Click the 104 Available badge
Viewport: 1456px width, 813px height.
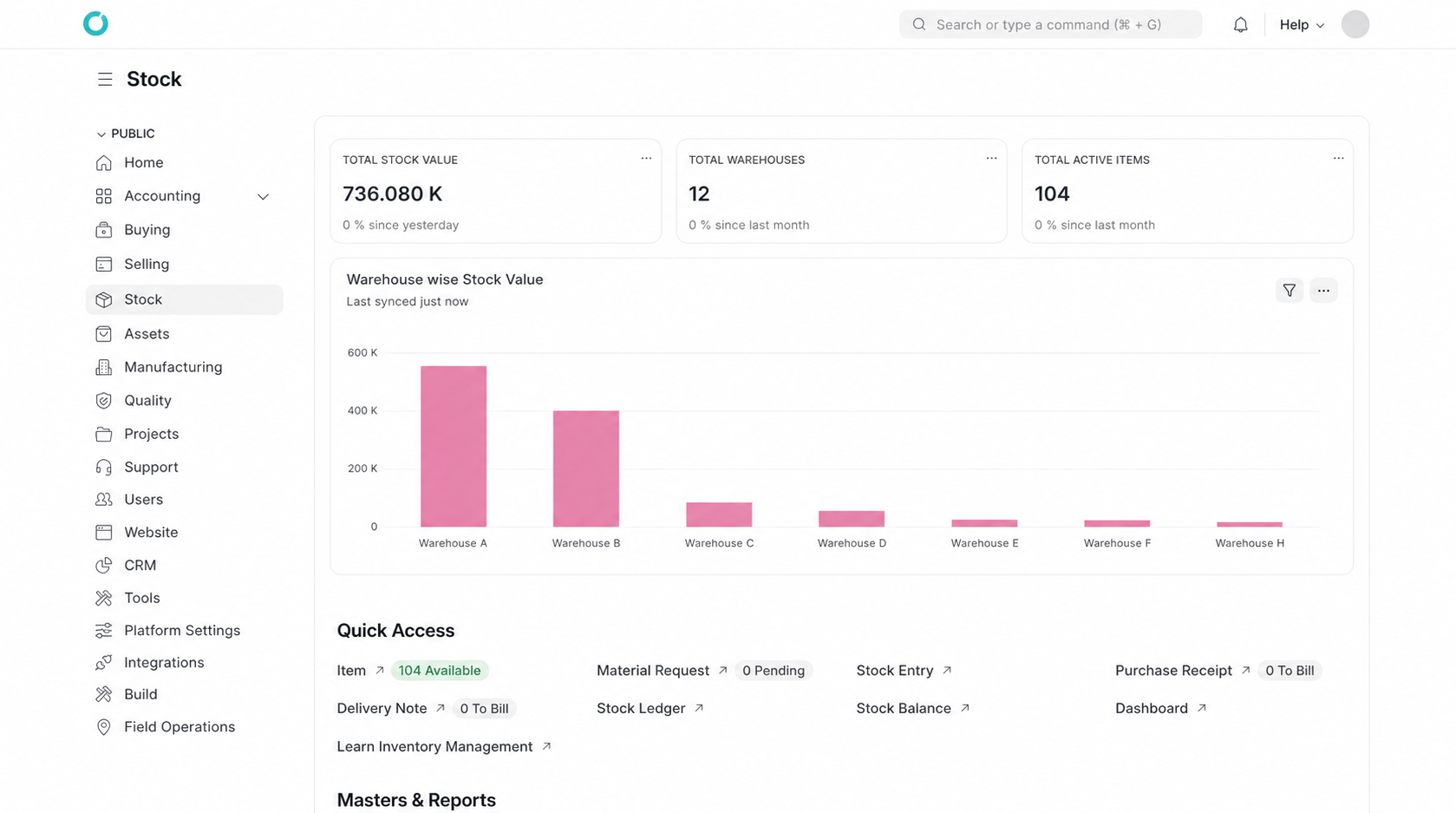click(x=440, y=671)
